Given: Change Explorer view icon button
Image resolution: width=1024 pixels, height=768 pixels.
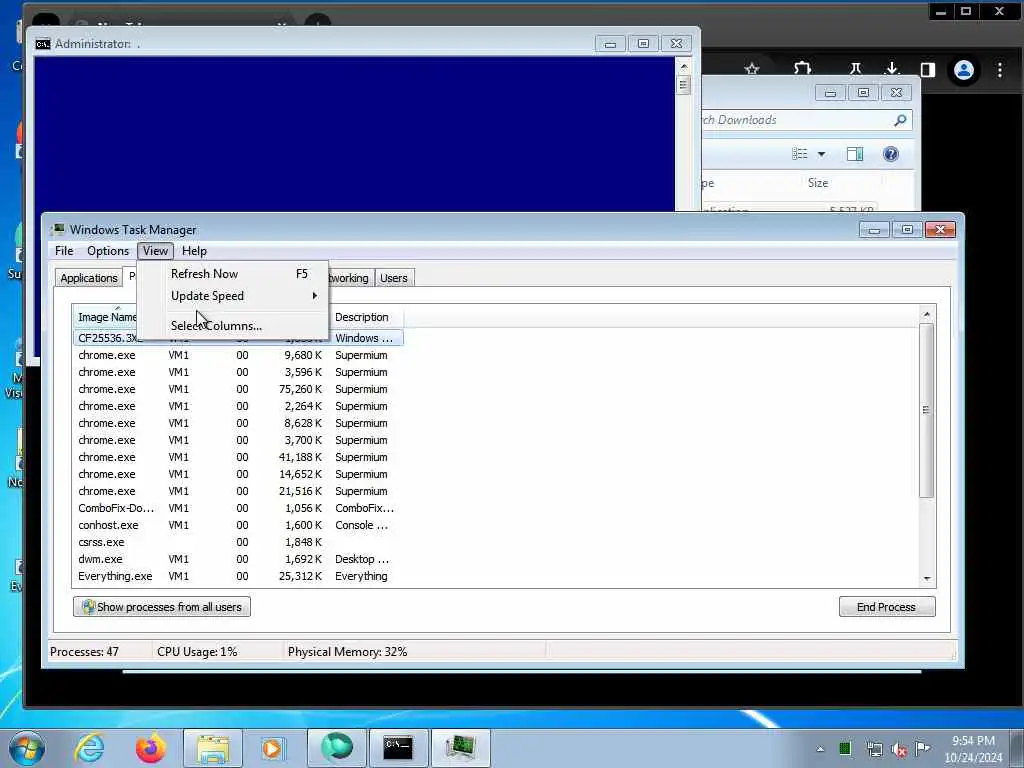Looking at the screenshot, I should pyautogui.click(x=799, y=154).
